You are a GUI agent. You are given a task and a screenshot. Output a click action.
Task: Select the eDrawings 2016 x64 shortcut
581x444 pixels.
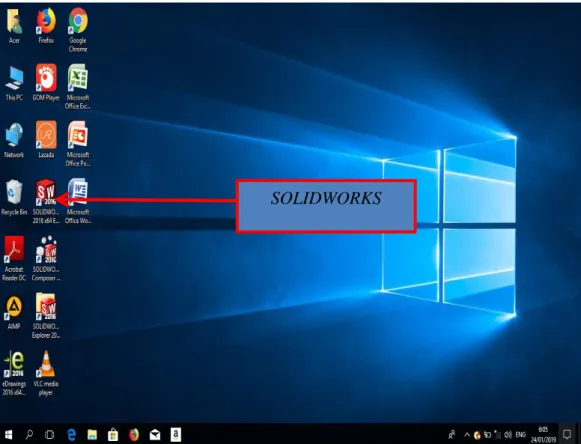14,374
